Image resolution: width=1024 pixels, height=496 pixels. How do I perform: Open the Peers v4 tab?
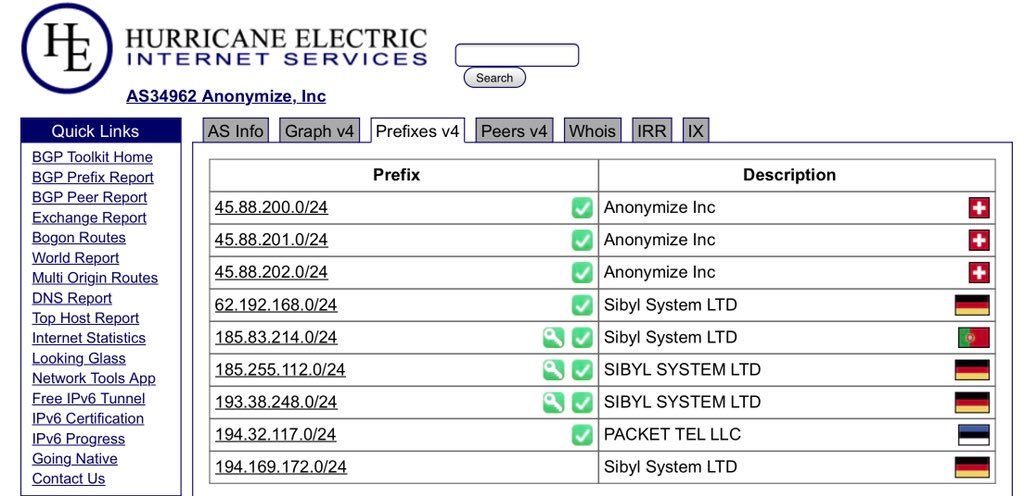point(514,131)
